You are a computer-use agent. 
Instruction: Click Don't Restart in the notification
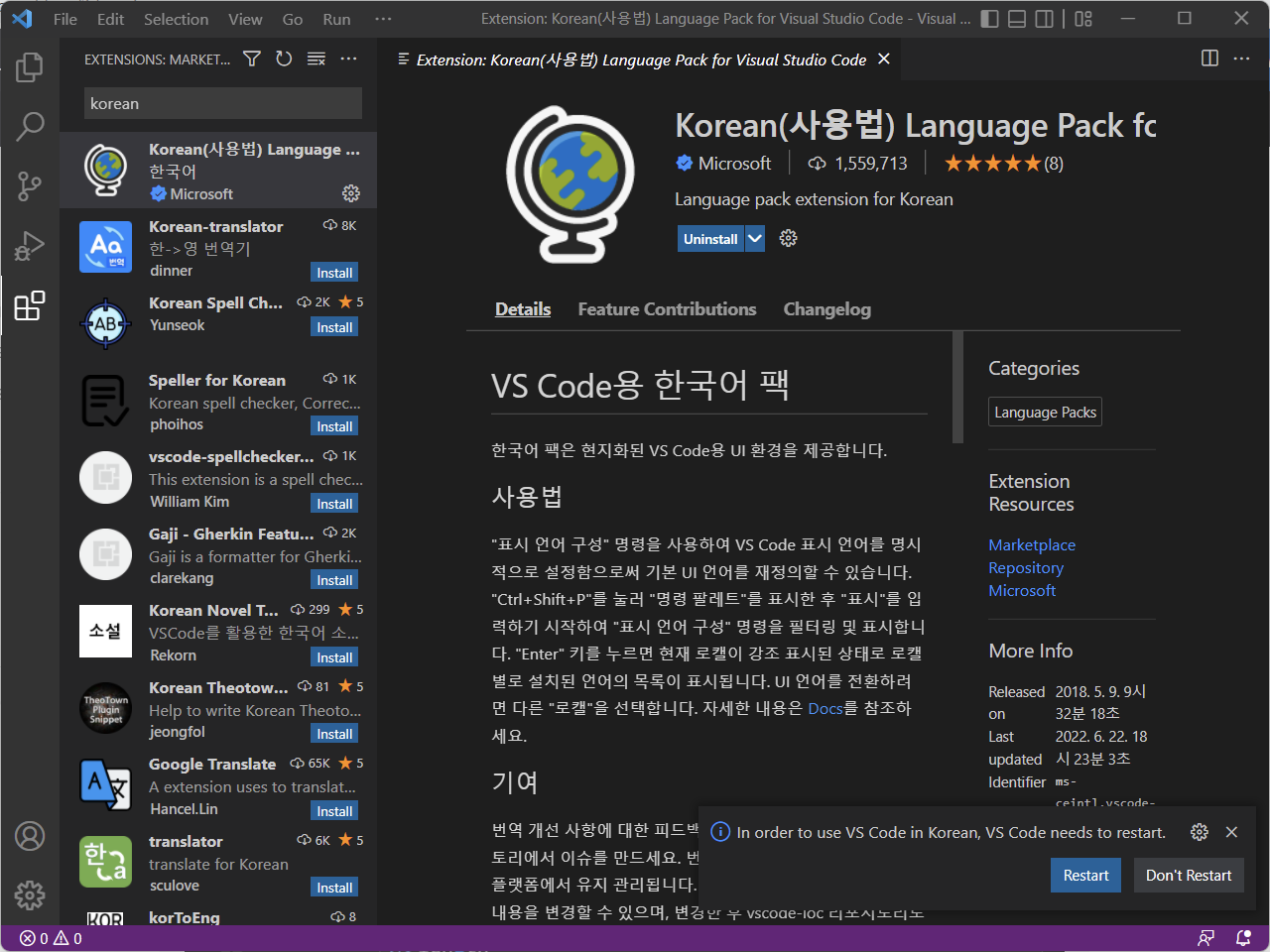(1189, 875)
